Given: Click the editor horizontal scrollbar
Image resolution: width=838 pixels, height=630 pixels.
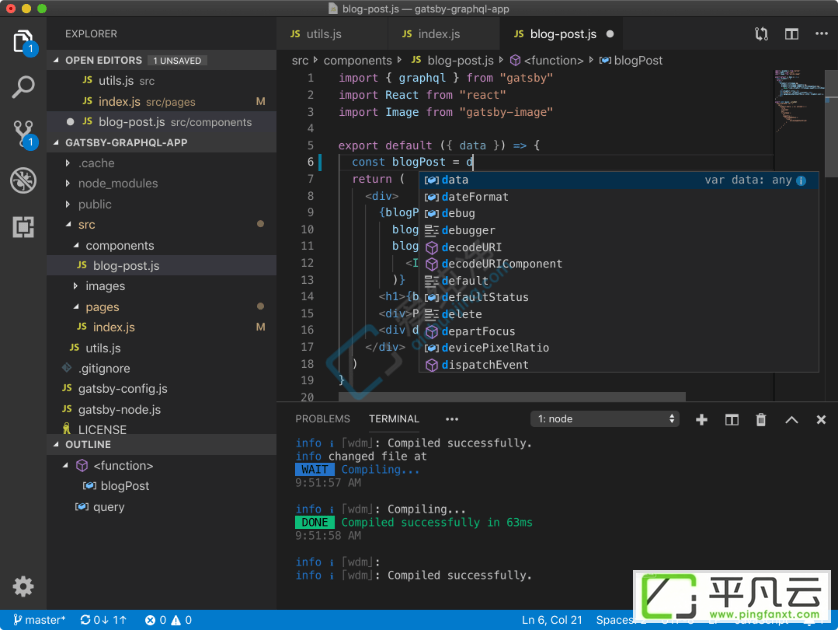Looking at the screenshot, I should click(511, 397).
